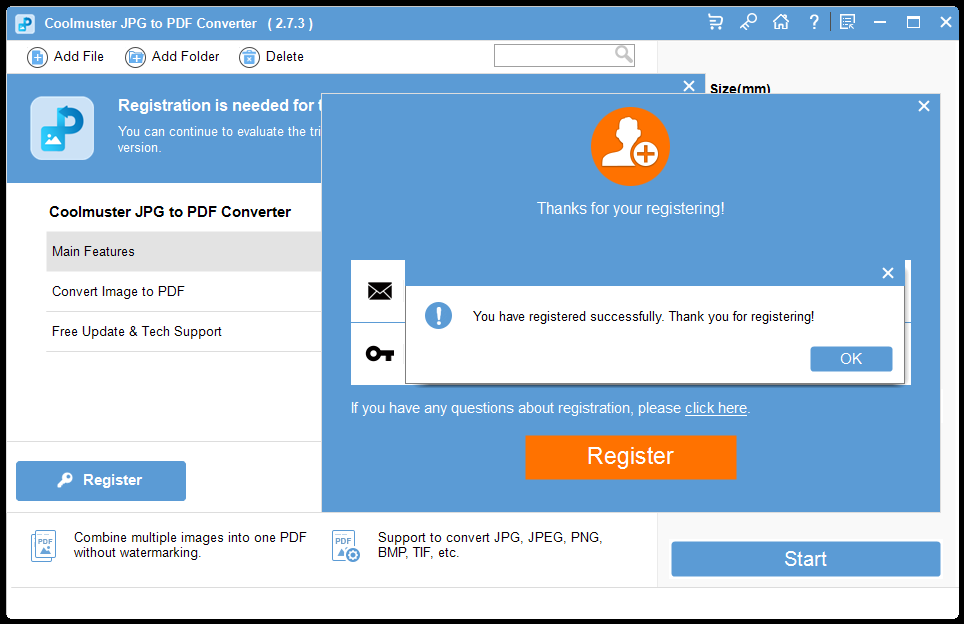Click the orange Register button
Screen dimensions: 964x624
click(630, 457)
